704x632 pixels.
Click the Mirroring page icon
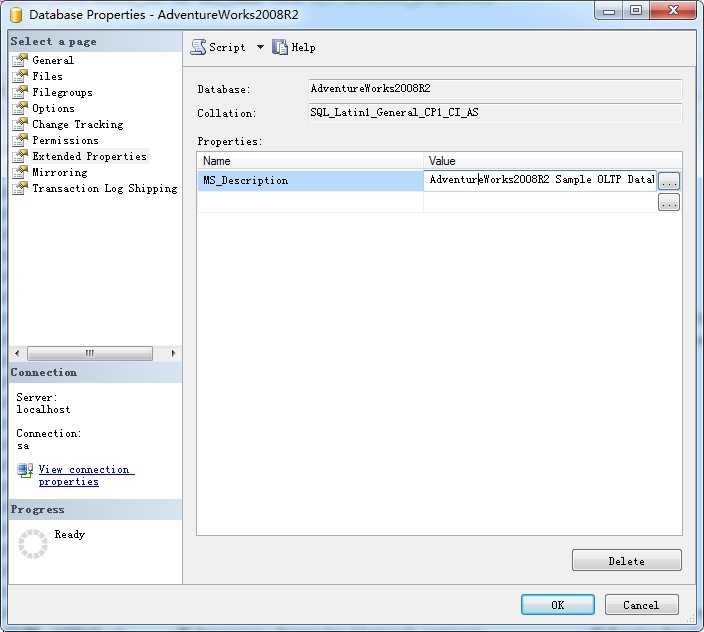tap(20, 172)
